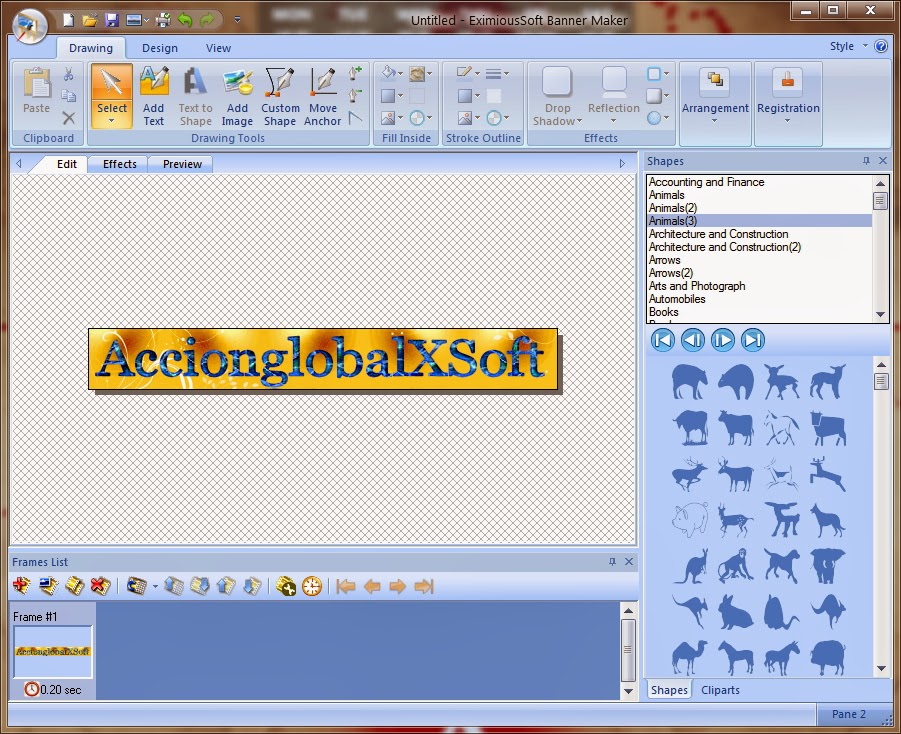
Task: Click the right arrow to scroll canvas tabs
Action: pyautogui.click(x=622, y=164)
